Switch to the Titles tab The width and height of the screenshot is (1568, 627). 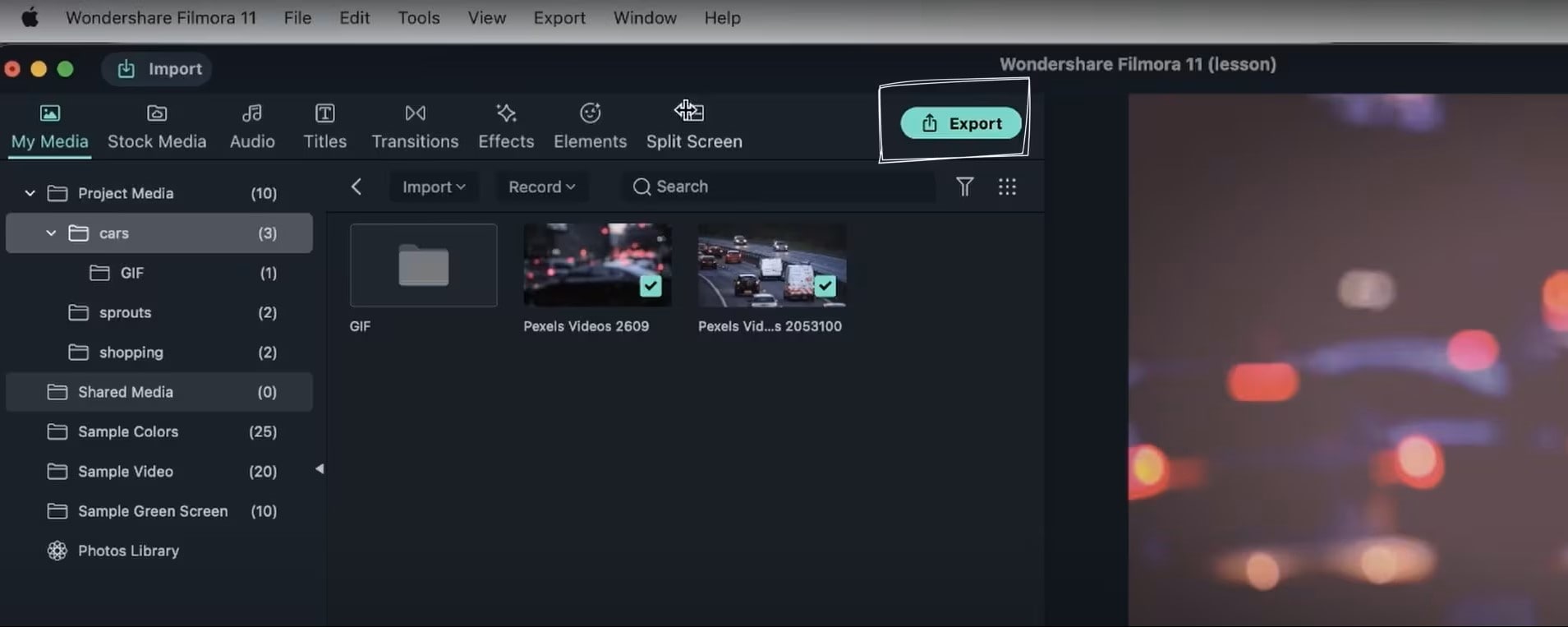pyautogui.click(x=325, y=127)
